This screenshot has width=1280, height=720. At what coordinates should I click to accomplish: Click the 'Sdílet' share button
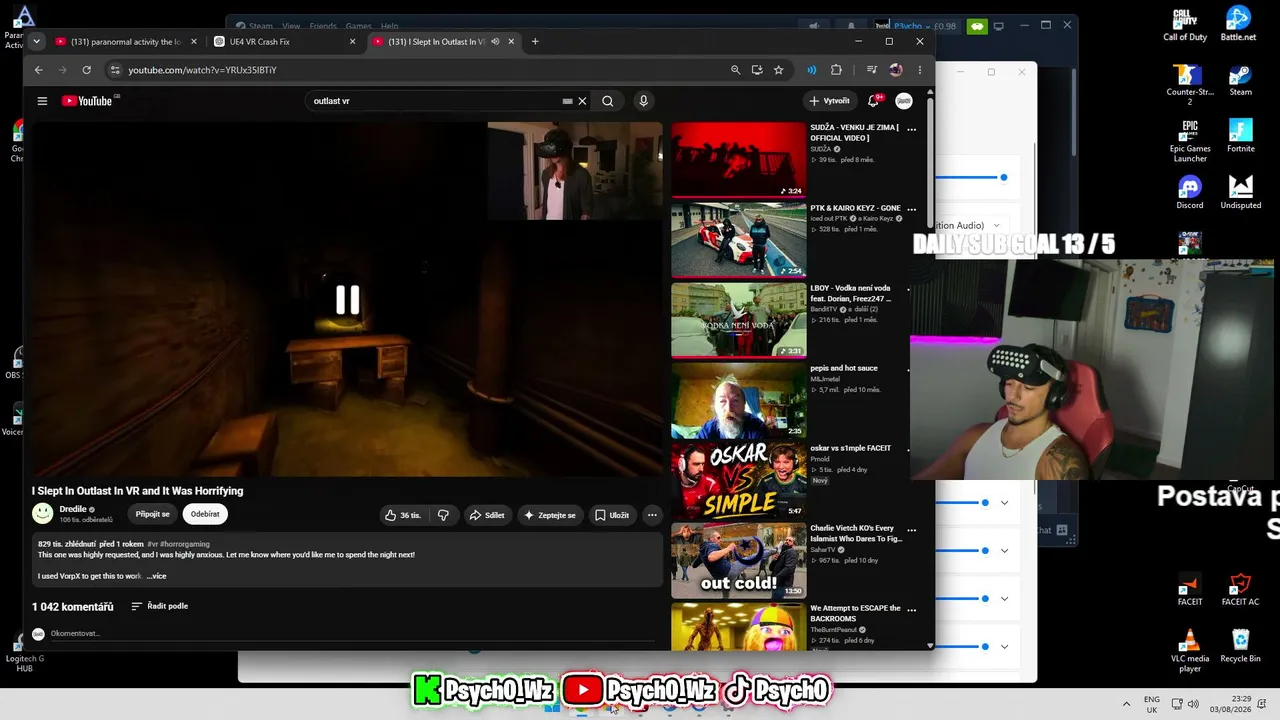point(487,515)
